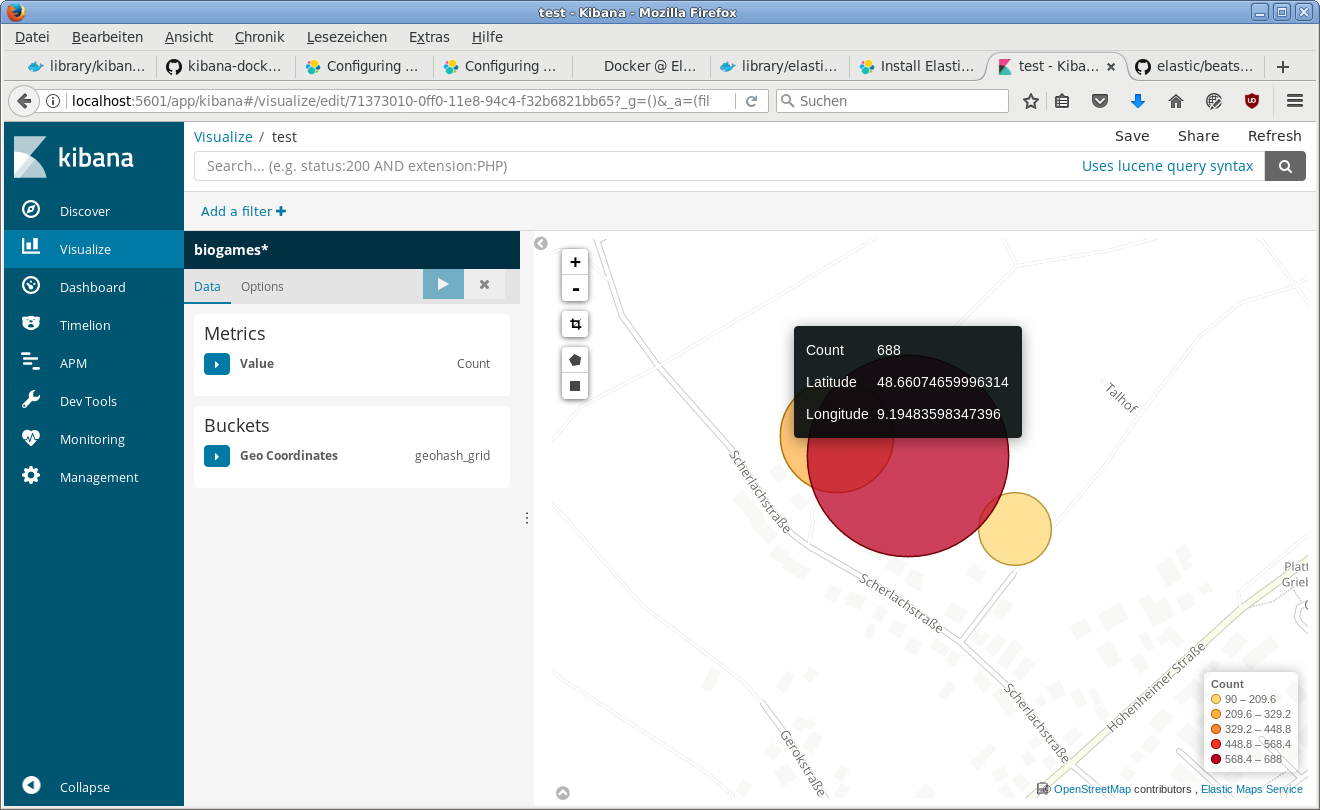Click the Add a filter link
The height and width of the screenshot is (810, 1320).
coord(243,211)
